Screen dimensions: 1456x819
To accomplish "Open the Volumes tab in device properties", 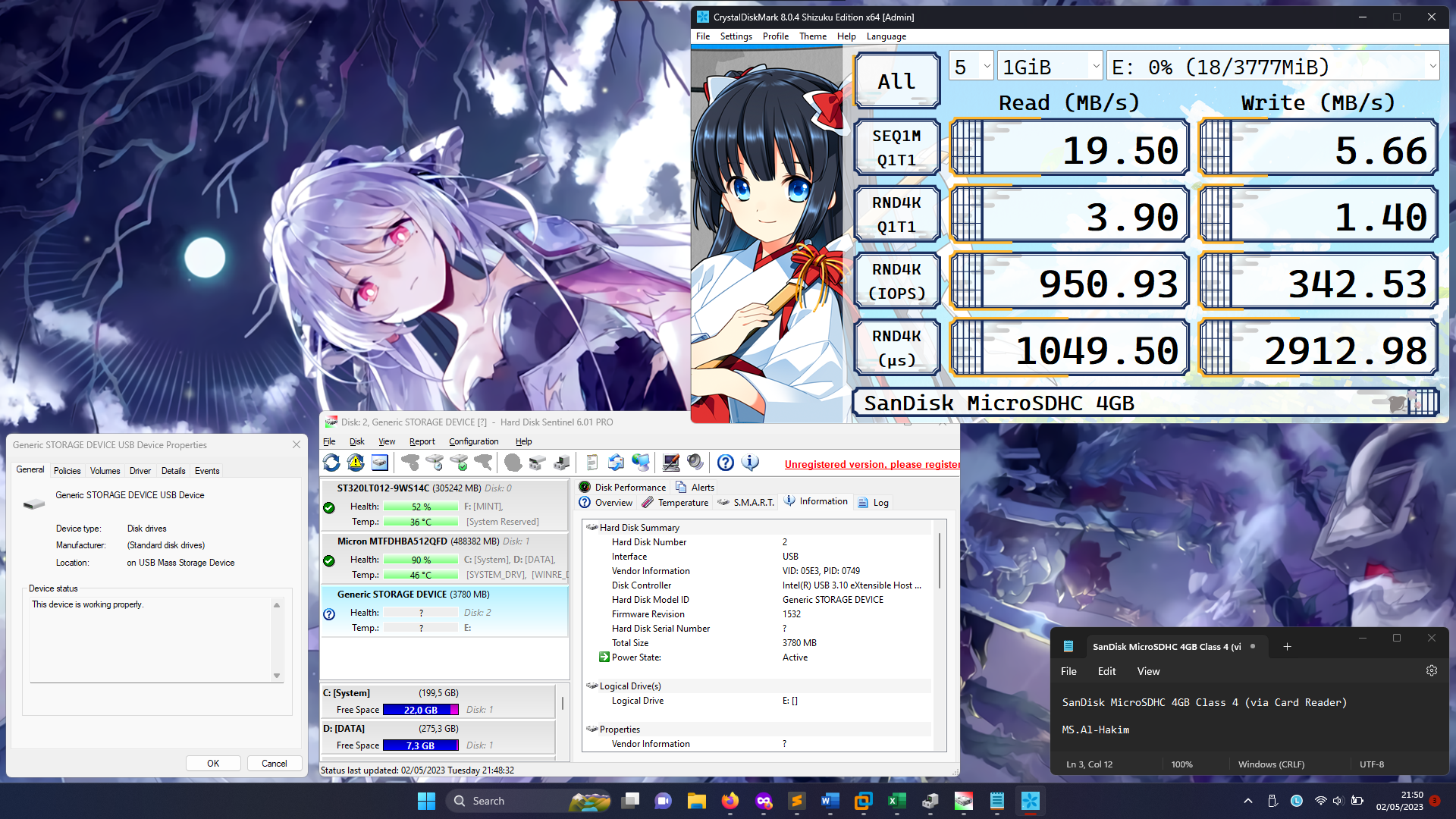I will pos(105,471).
